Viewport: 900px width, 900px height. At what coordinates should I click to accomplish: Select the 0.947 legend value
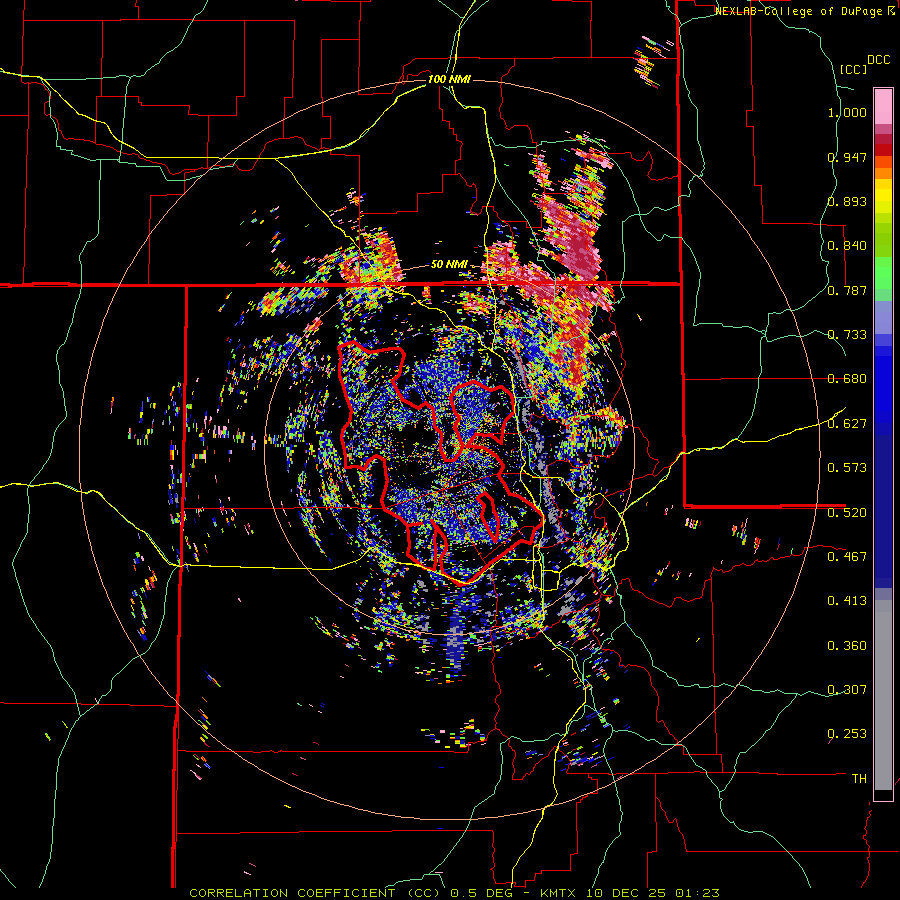point(847,157)
